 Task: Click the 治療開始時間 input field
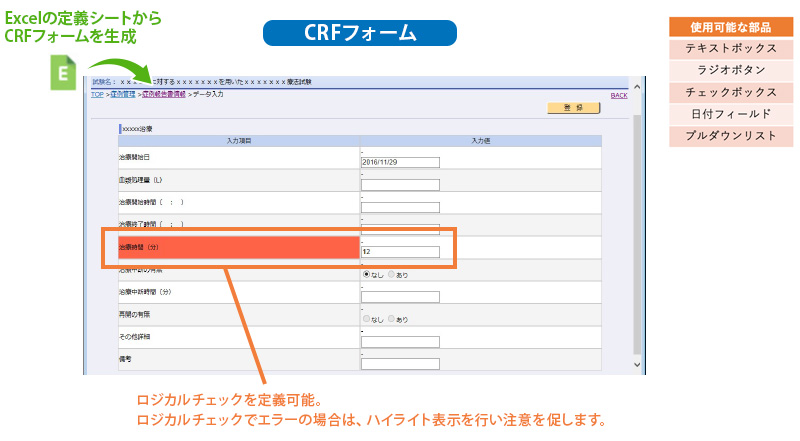[400, 207]
